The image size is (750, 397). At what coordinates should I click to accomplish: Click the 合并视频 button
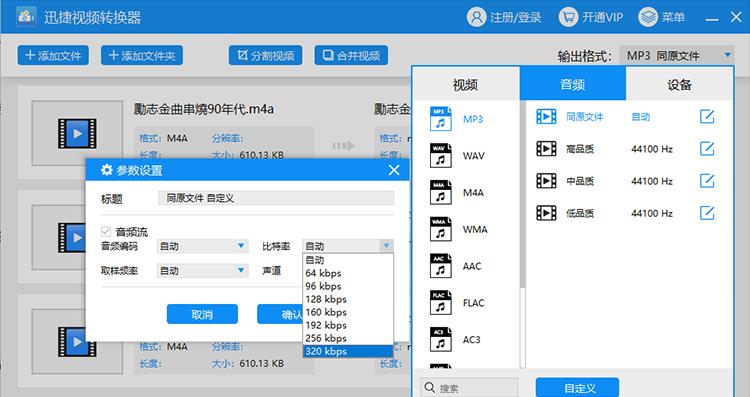click(x=351, y=55)
